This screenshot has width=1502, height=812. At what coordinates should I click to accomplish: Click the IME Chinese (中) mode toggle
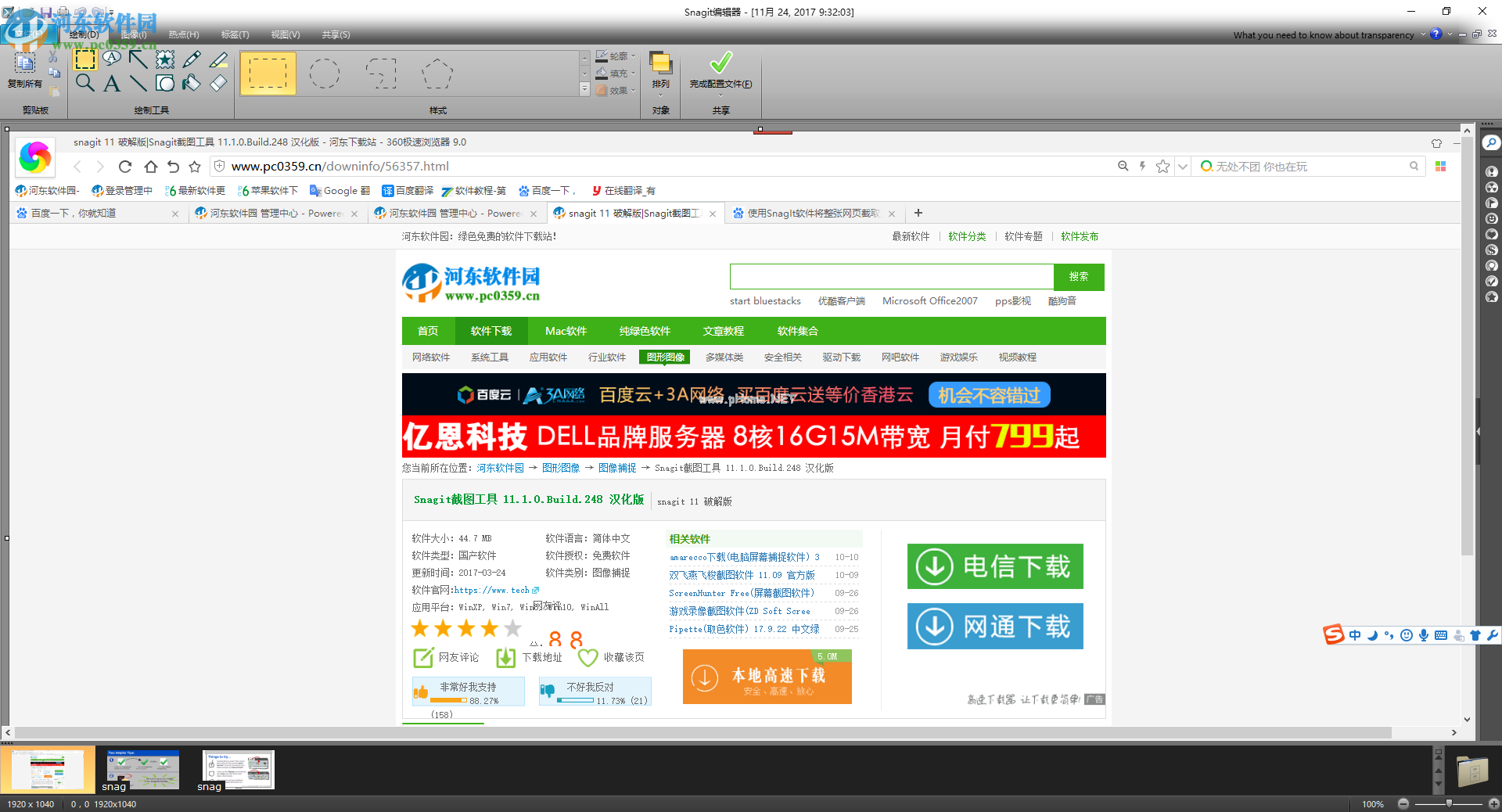[x=1355, y=635]
